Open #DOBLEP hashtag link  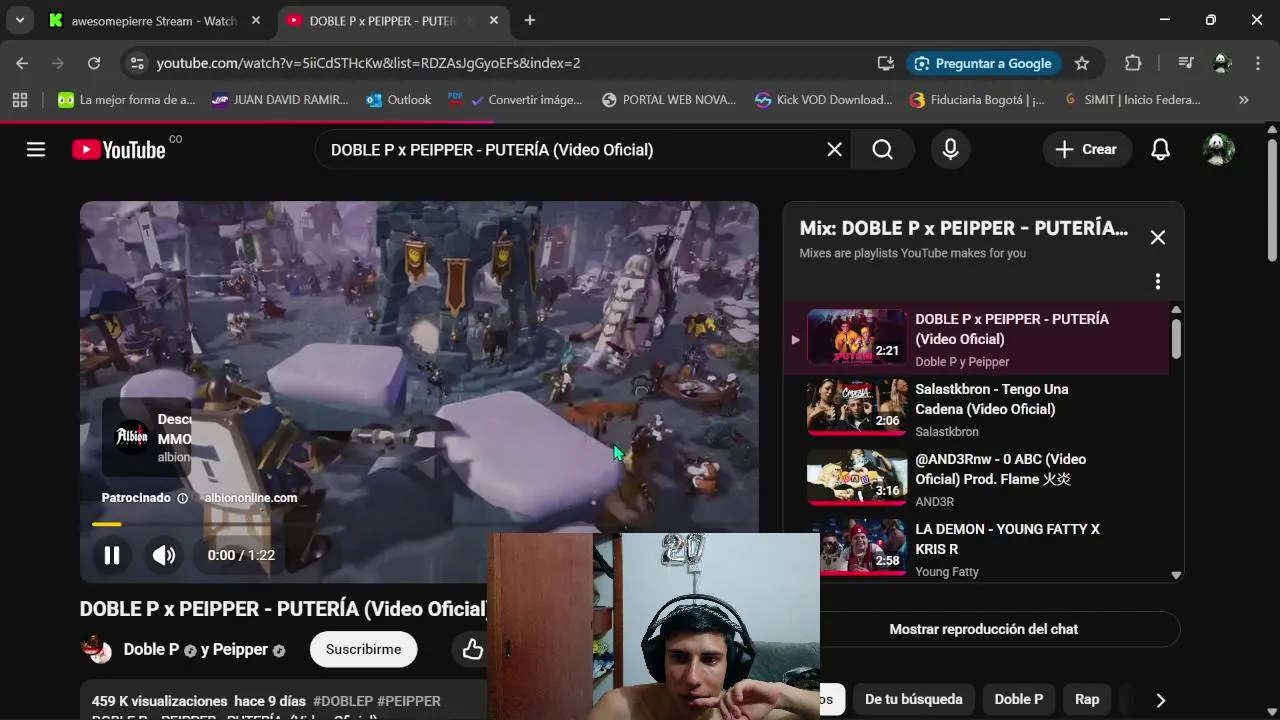(343, 701)
